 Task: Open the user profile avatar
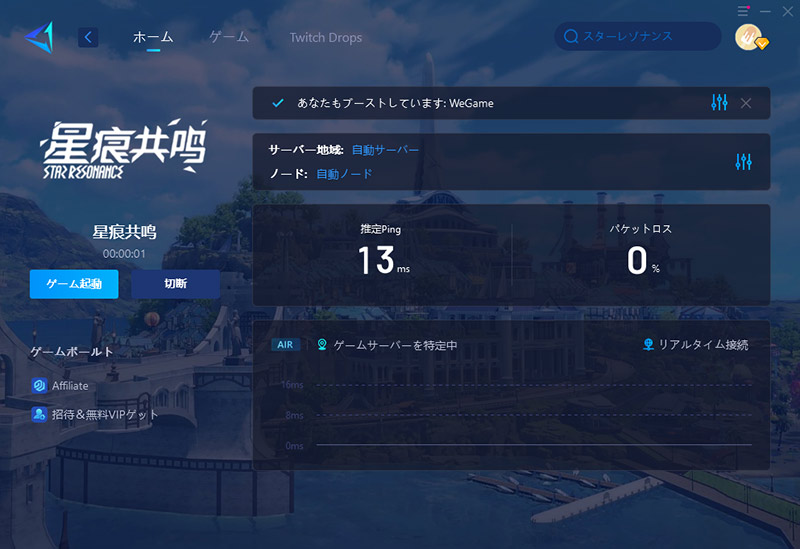click(750, 37)
